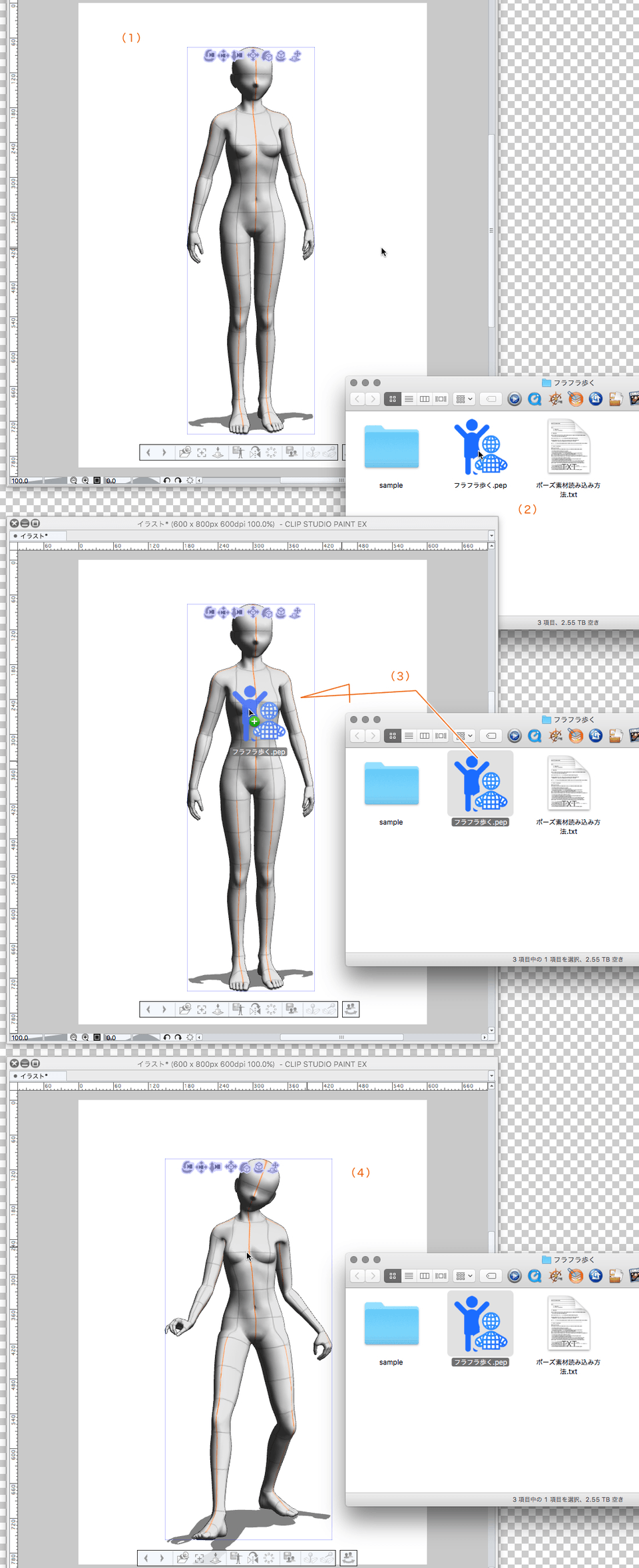Switch bottom Finder window to icon view
This screenshot has height=1568, width=639.
pos(393,1276)
